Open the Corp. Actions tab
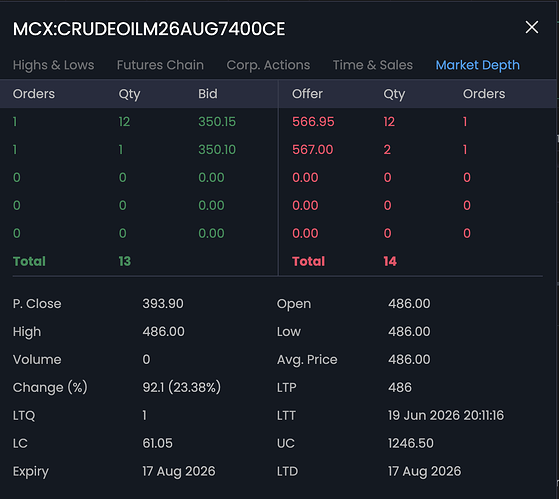 click(x=268, y=65)
